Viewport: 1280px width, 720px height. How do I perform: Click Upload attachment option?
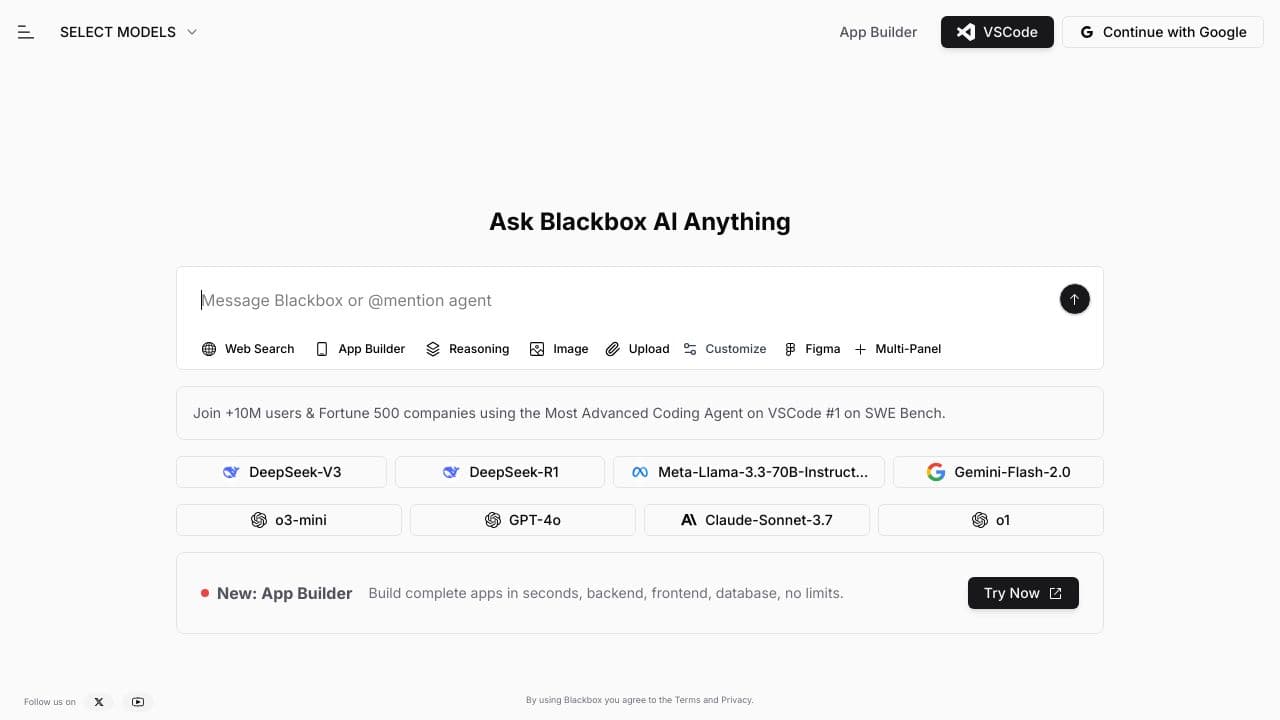637,349
